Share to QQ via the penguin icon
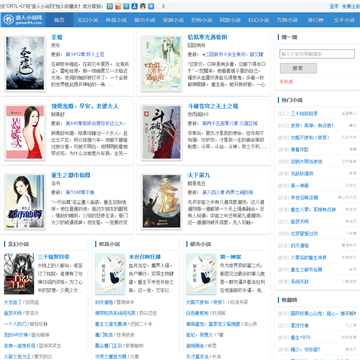This screenshot has height=360, width=360. (143, 6)
